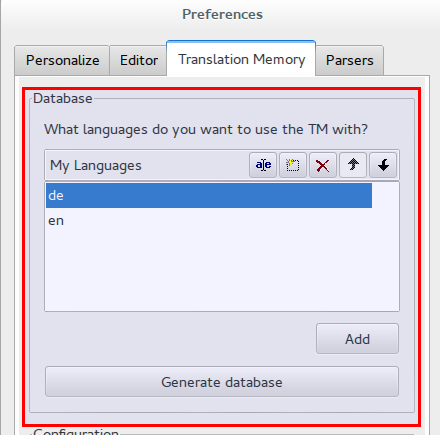Select the 'en' language row
This screenshot has width=440, height=435.
click(209, 221)
